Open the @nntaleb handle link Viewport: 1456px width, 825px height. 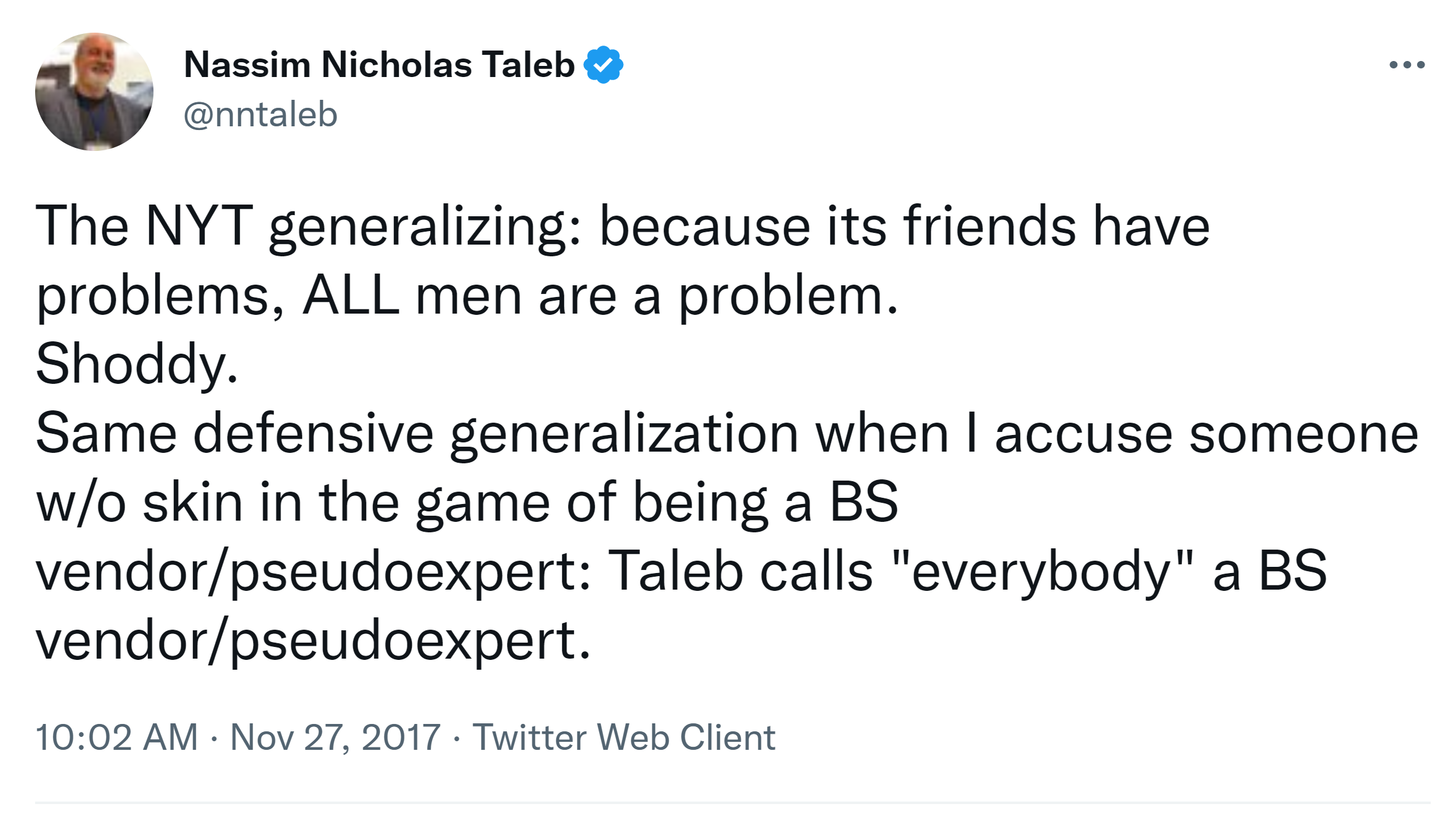(x=260, y=115)
